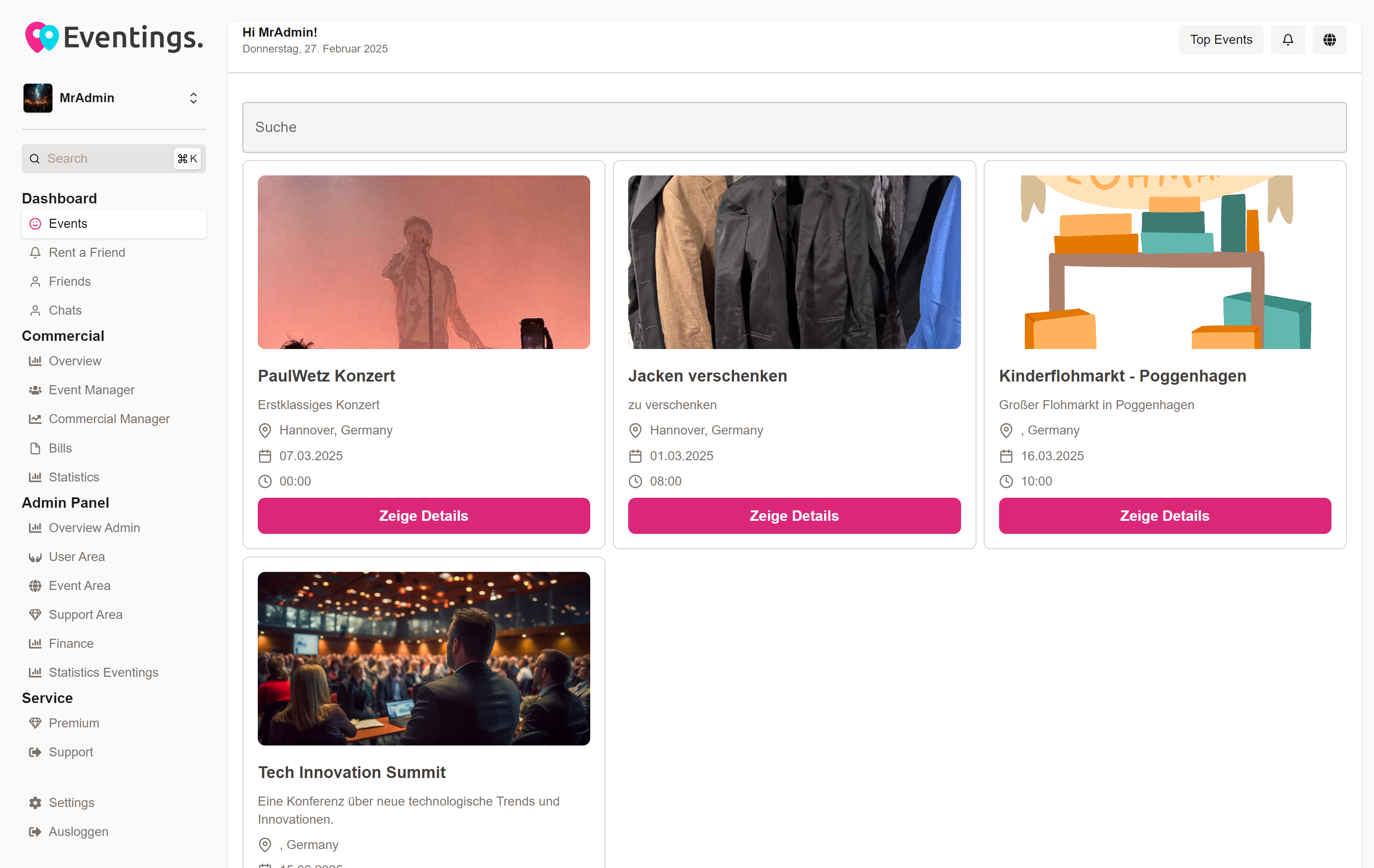Click the Premium diamond icon

[x=35, y=723]
